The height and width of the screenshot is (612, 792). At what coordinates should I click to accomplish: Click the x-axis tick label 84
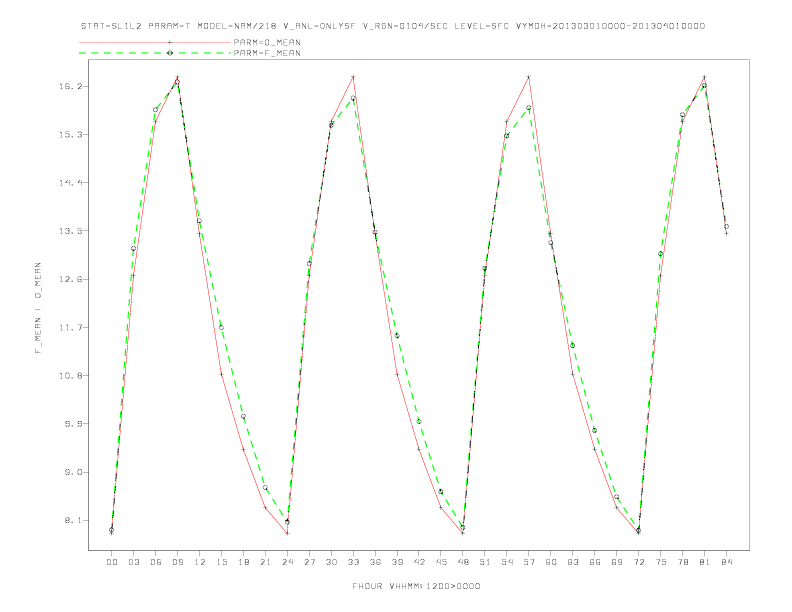tap(726, 562)
